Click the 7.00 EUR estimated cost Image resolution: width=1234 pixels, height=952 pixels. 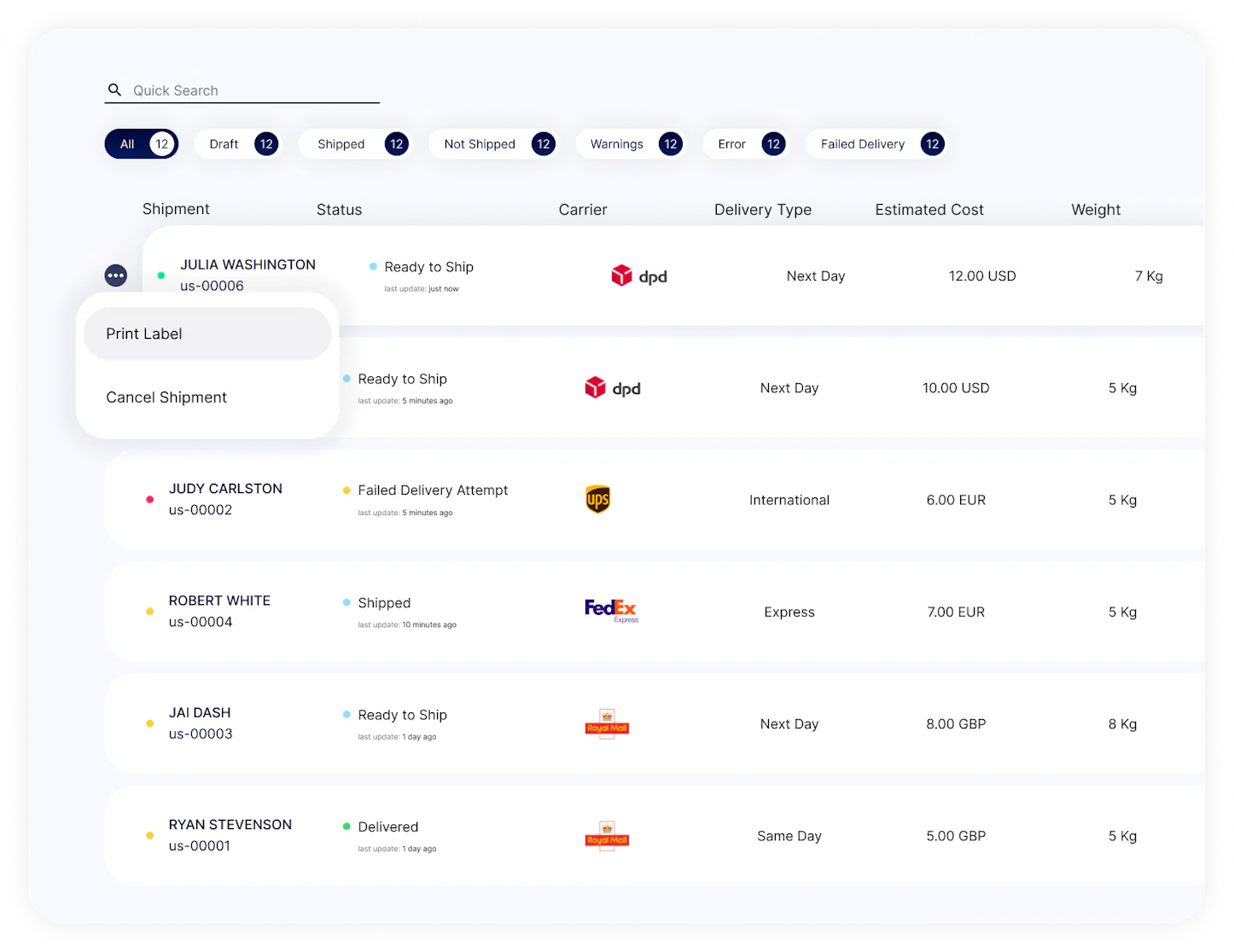click(x=956, y=612)
